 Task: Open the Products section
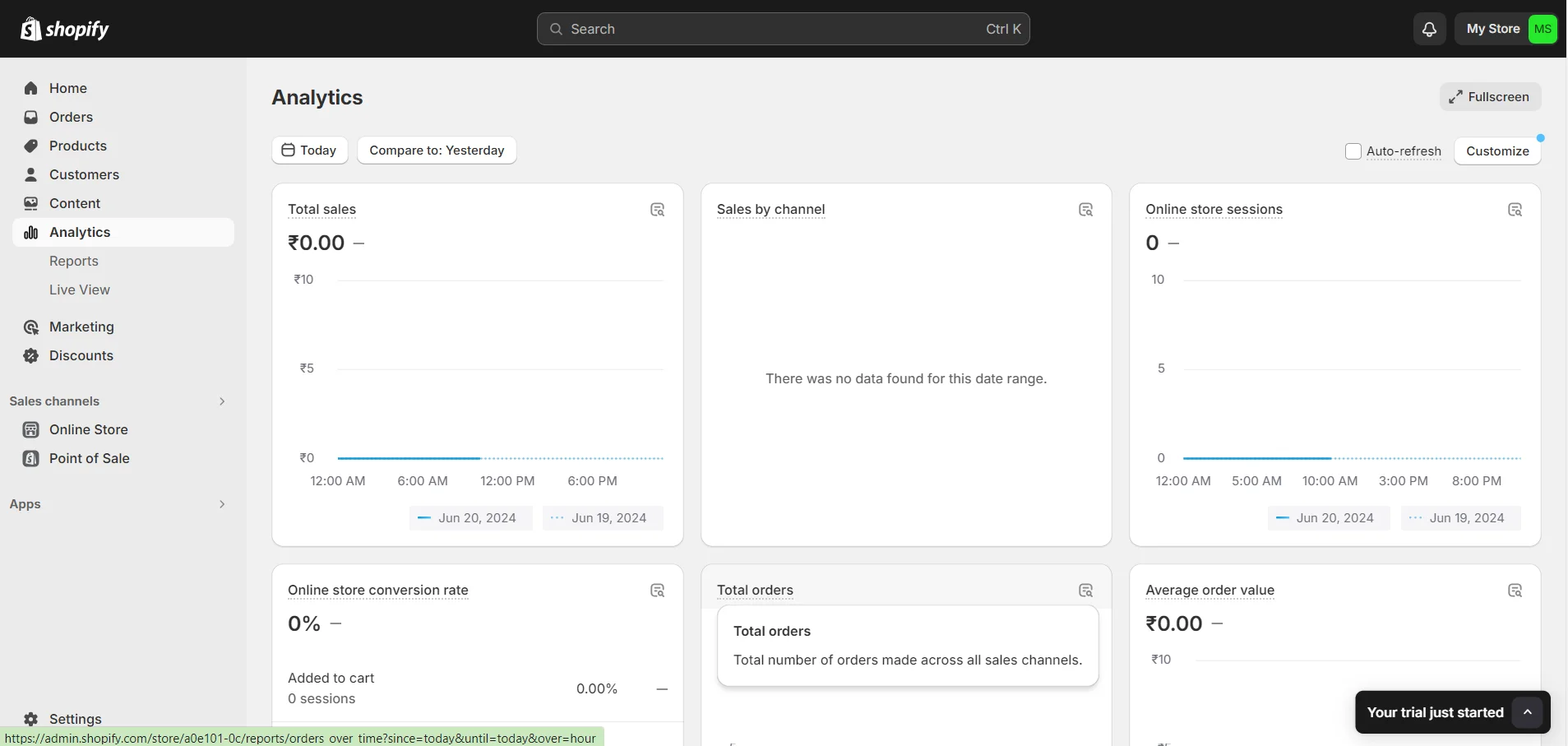coord(78,146)
